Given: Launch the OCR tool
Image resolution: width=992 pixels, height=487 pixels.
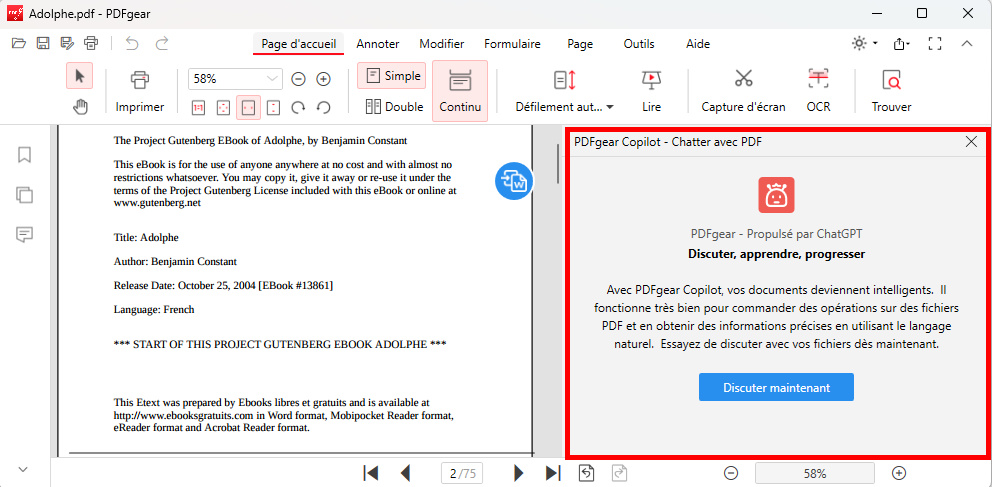Looking at the screenshot, I should 819,92.
